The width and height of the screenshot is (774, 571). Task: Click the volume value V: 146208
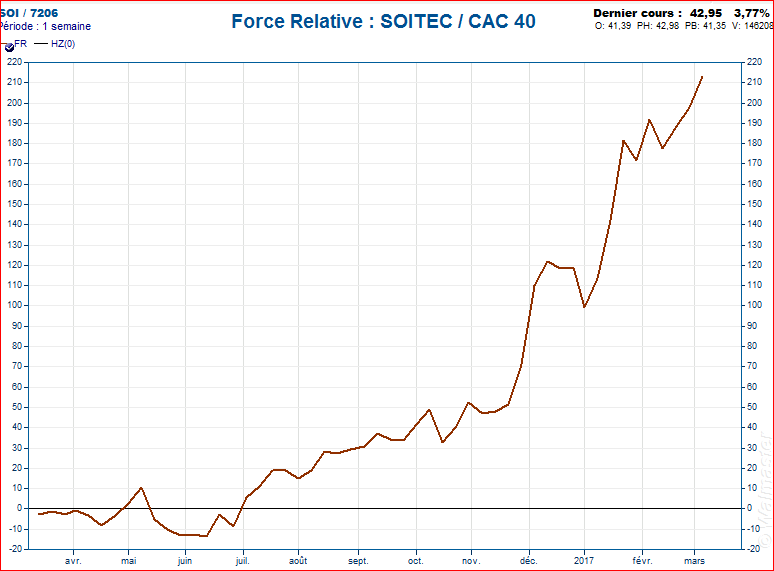click(x=752, y=26)
